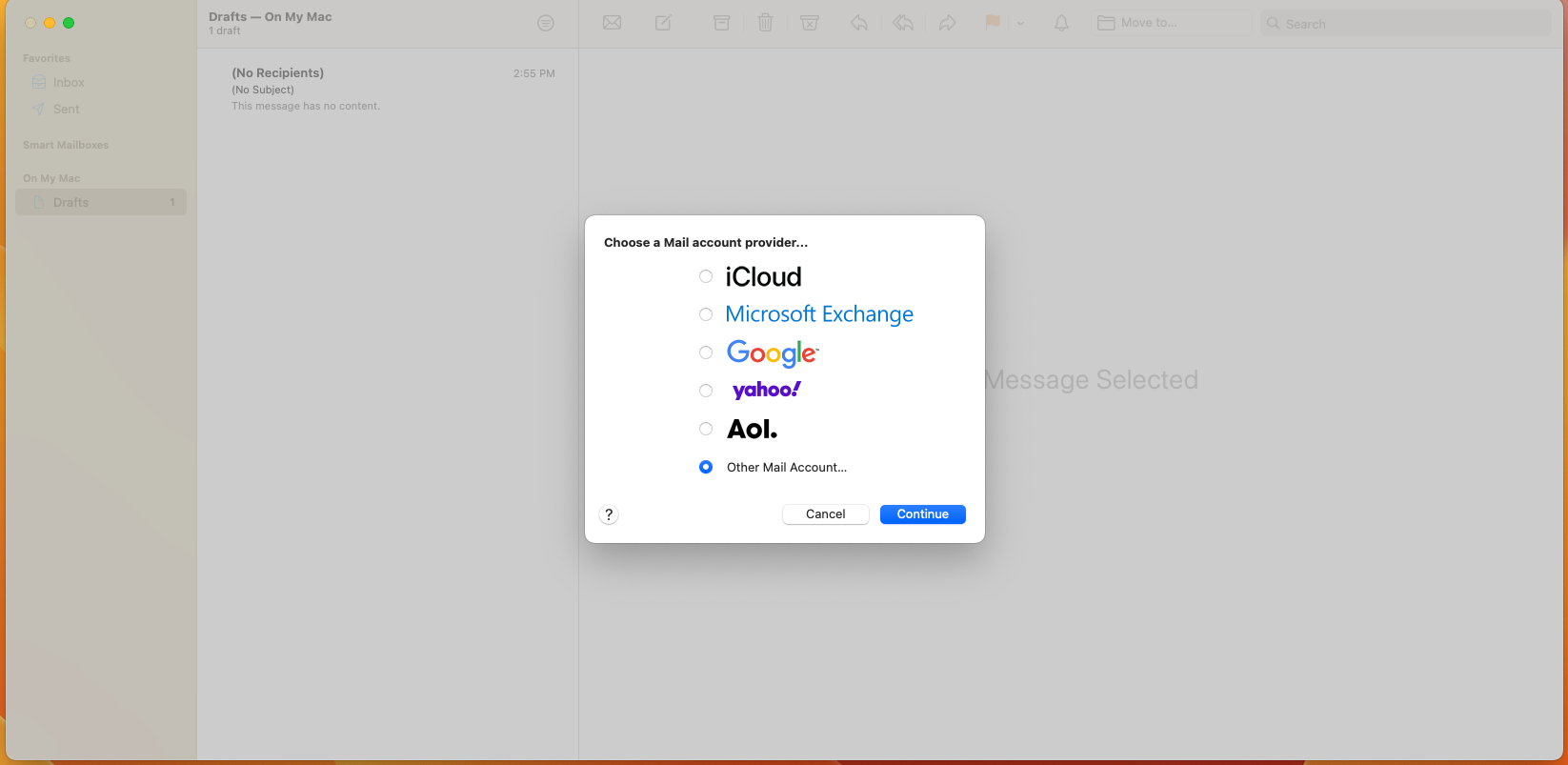Click the Other Mail Account... label
The height and width of the screenshot is (765, 1568).
tap(787, 467)
